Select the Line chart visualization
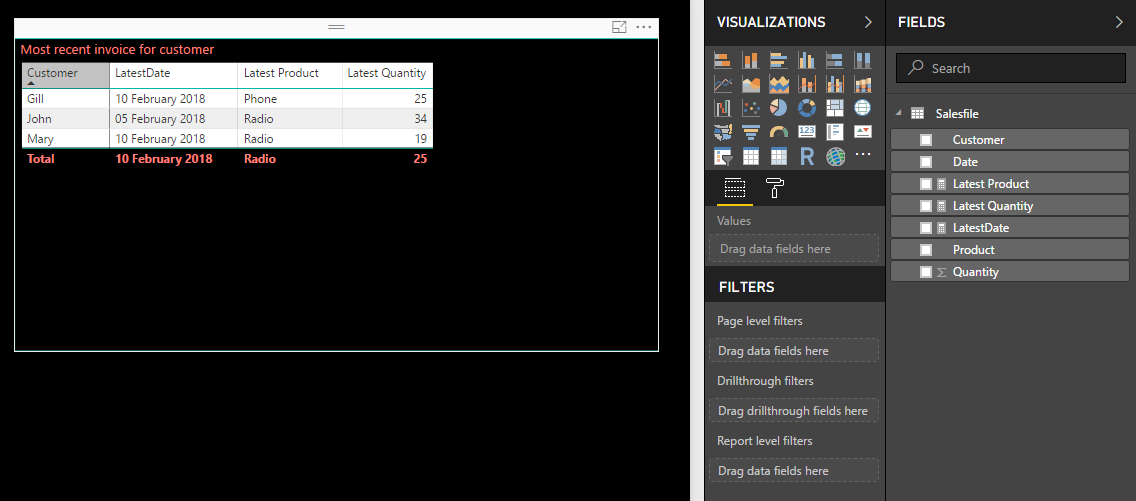Viewport: 1136px width, 501px height. click(x=722, y=85)
